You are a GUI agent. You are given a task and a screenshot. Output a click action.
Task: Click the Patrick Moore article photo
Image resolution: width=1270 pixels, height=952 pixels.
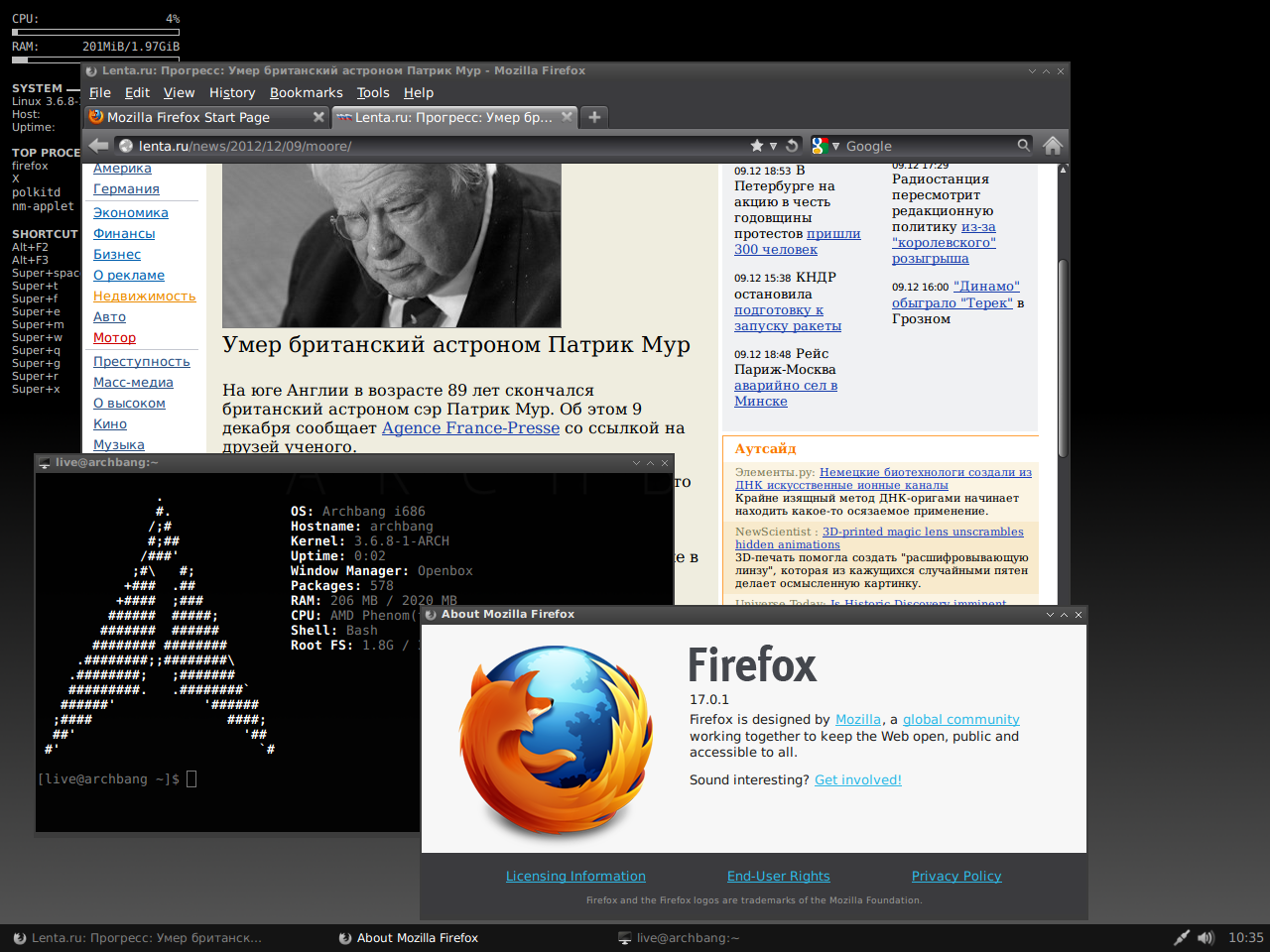pos(391,245)
